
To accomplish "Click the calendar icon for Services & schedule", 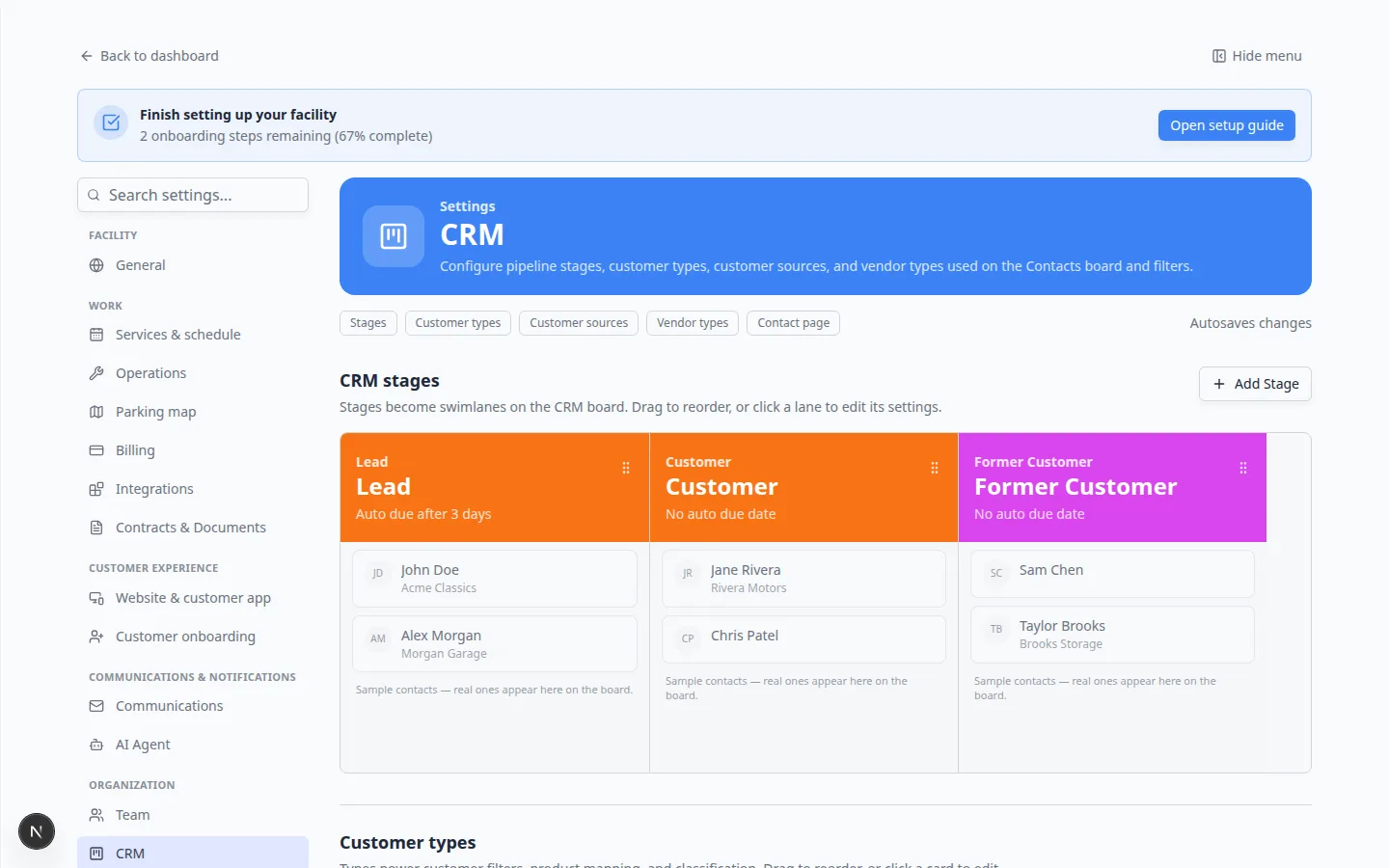I will point(96,335).
